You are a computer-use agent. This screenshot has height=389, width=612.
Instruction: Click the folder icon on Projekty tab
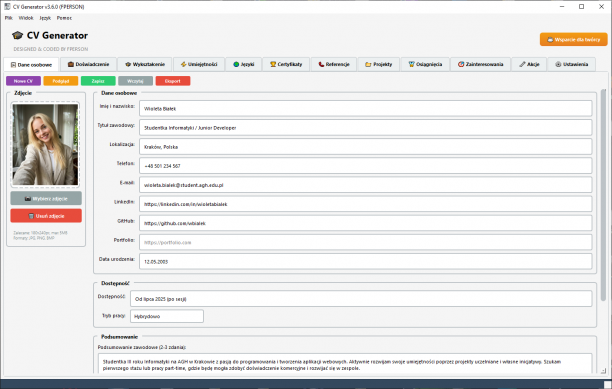pos(368,64)
